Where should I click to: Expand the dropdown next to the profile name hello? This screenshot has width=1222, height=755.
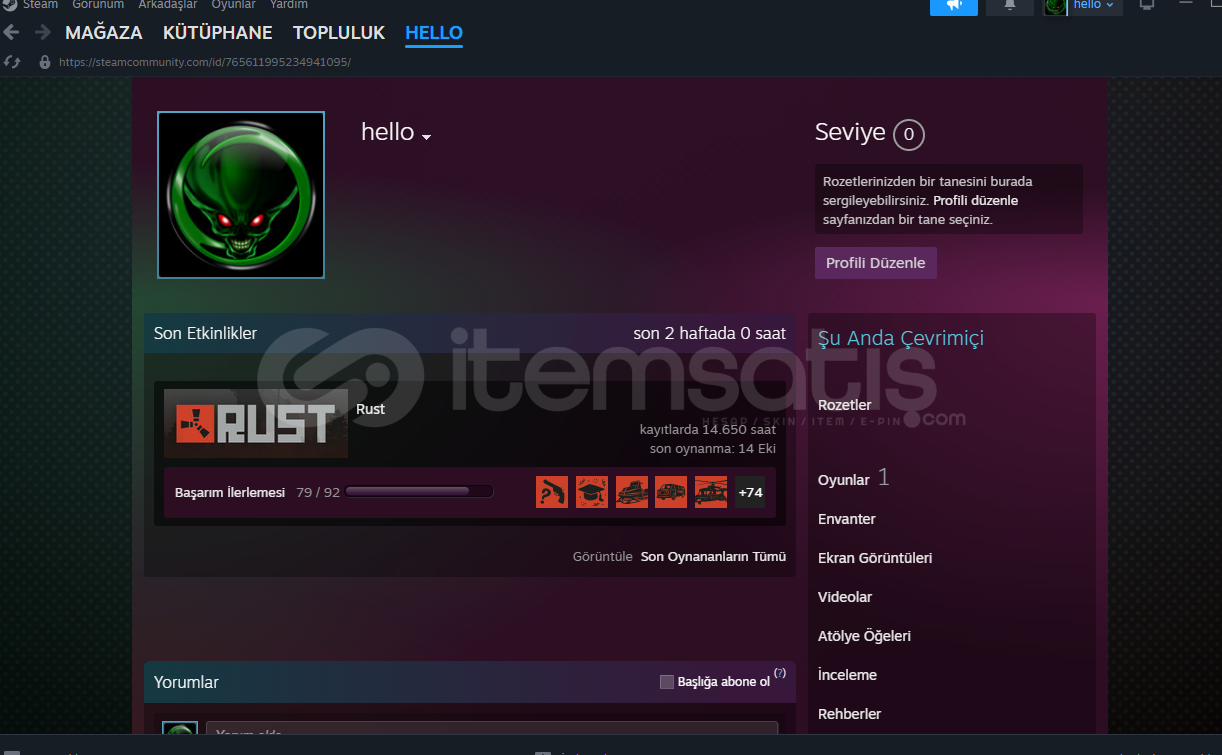click(x=428, y=135)
